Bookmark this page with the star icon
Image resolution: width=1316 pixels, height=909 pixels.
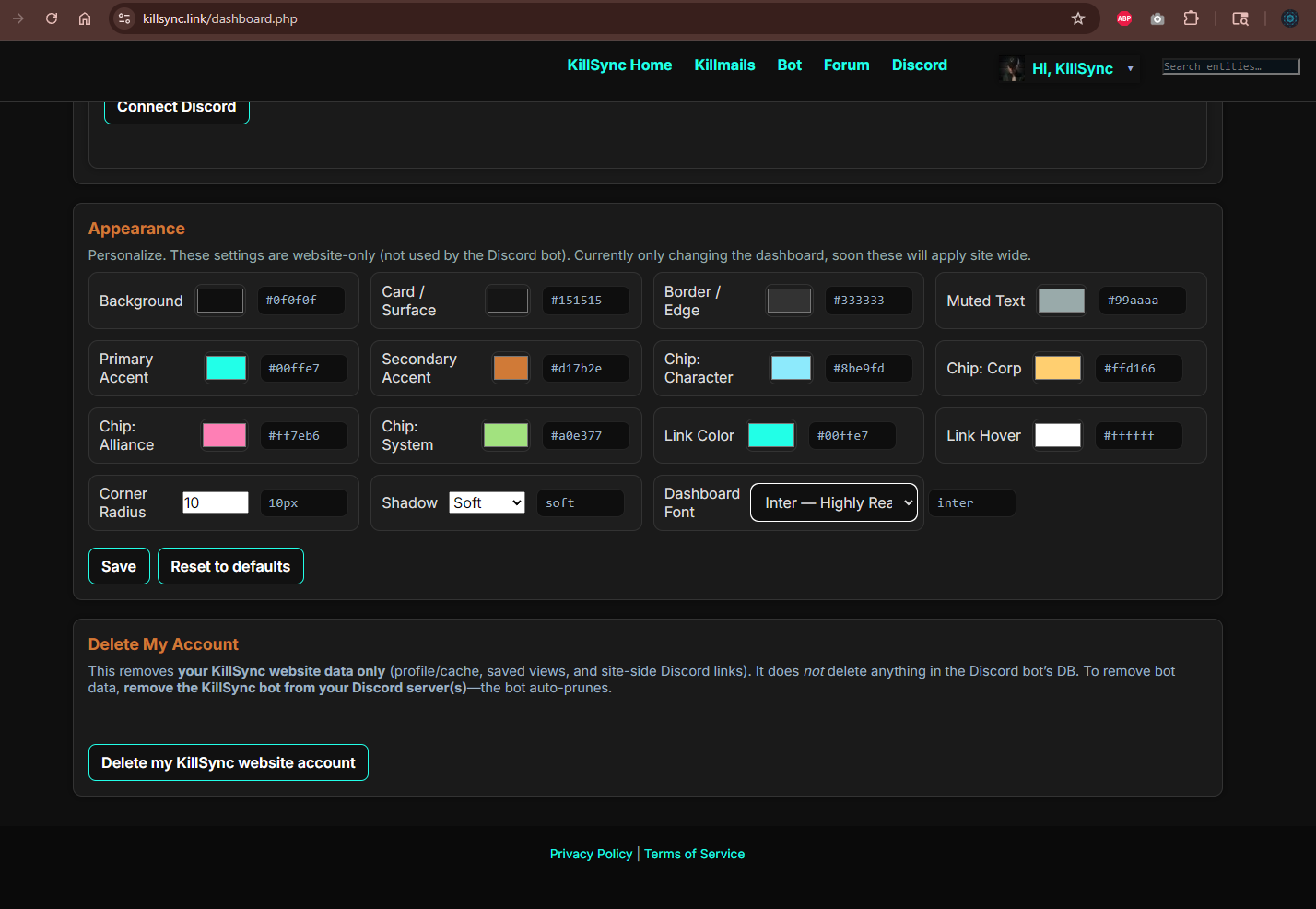pyautogui.click(x=1077, y=18)
